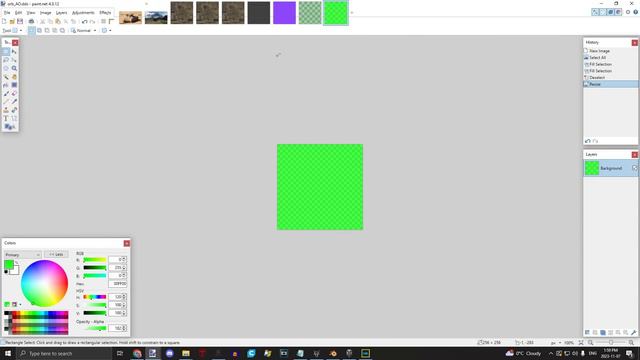Click the Duplicate Layer icon

pos(602,333)
